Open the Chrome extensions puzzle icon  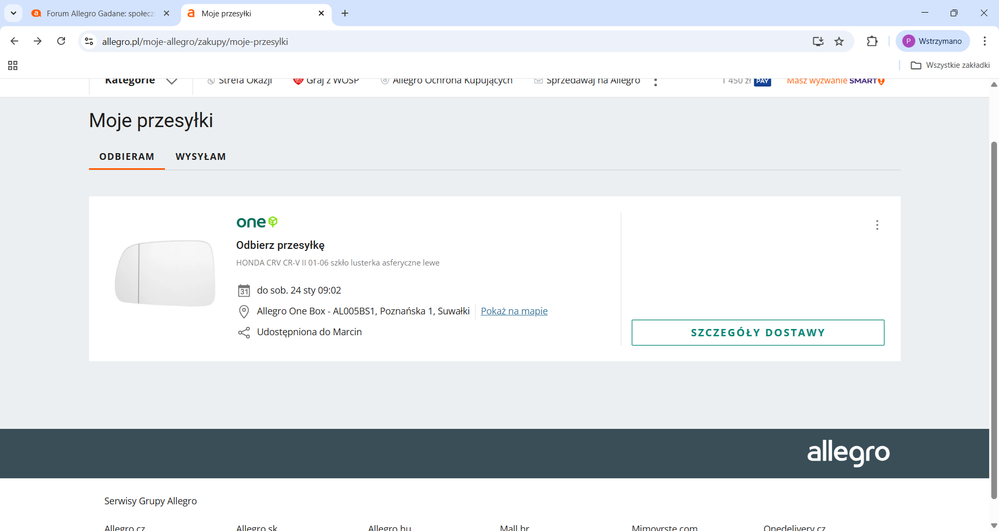[872, 41]
